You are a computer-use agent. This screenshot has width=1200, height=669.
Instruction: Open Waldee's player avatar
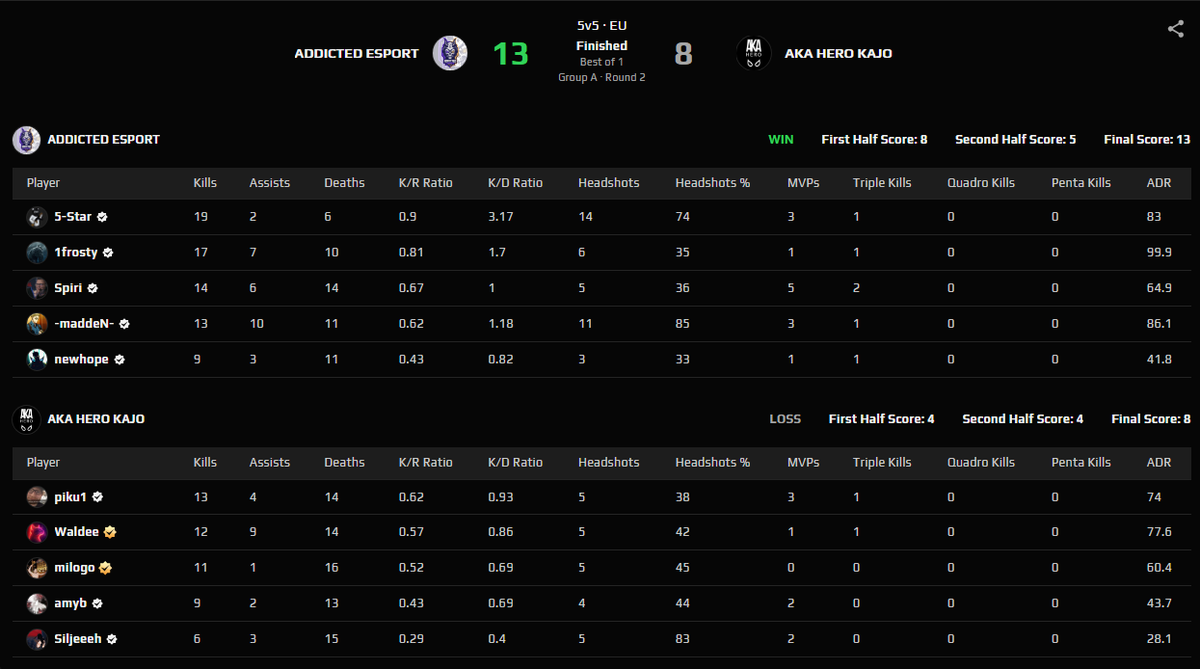pos(37,532)
